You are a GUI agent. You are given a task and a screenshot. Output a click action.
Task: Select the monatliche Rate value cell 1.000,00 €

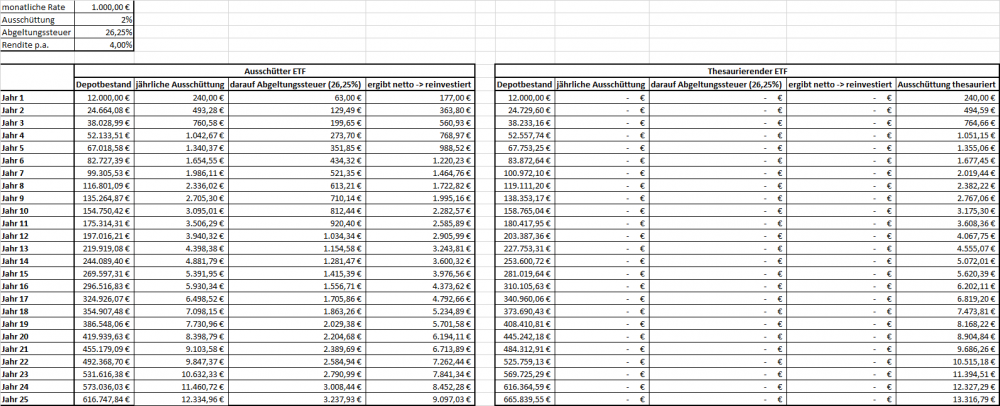[x=105, y=7]
